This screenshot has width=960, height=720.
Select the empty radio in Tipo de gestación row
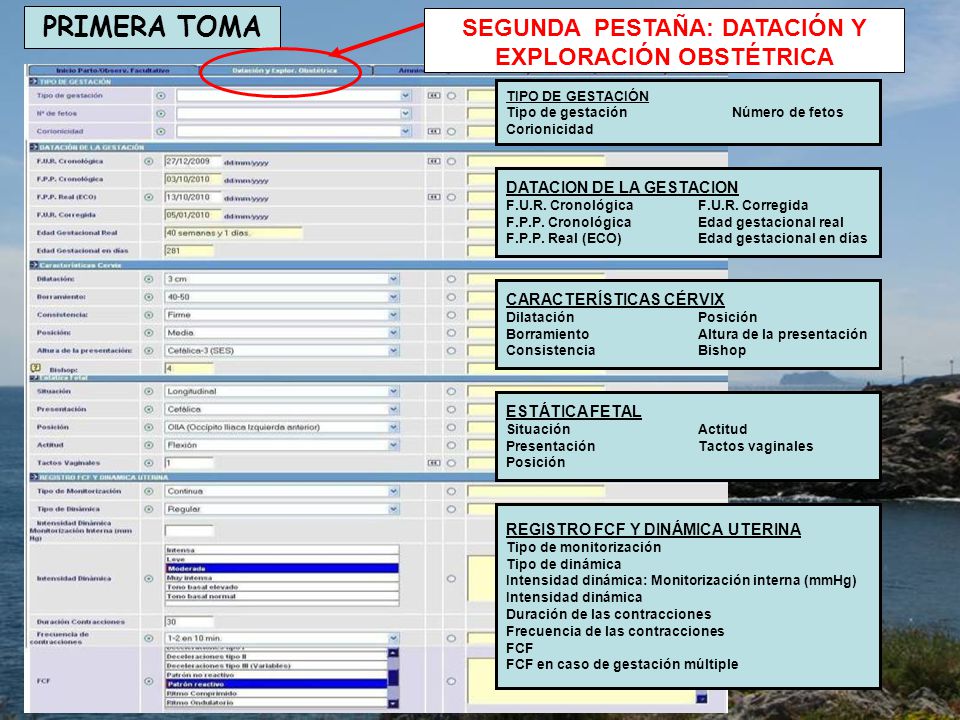click(451, 96)
